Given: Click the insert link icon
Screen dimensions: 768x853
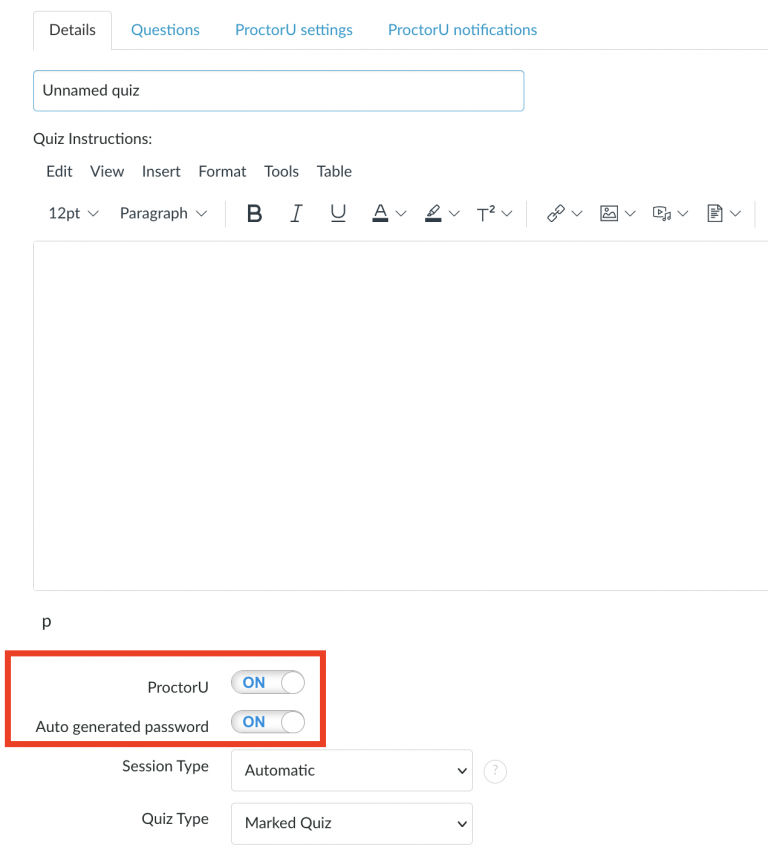Looking at the screenshot, I should [x=556, y=213].
